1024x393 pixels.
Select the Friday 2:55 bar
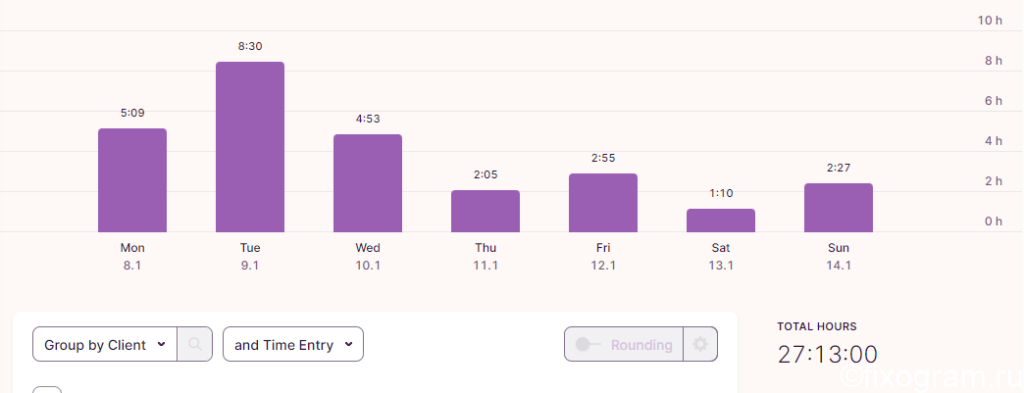(603, 202)
